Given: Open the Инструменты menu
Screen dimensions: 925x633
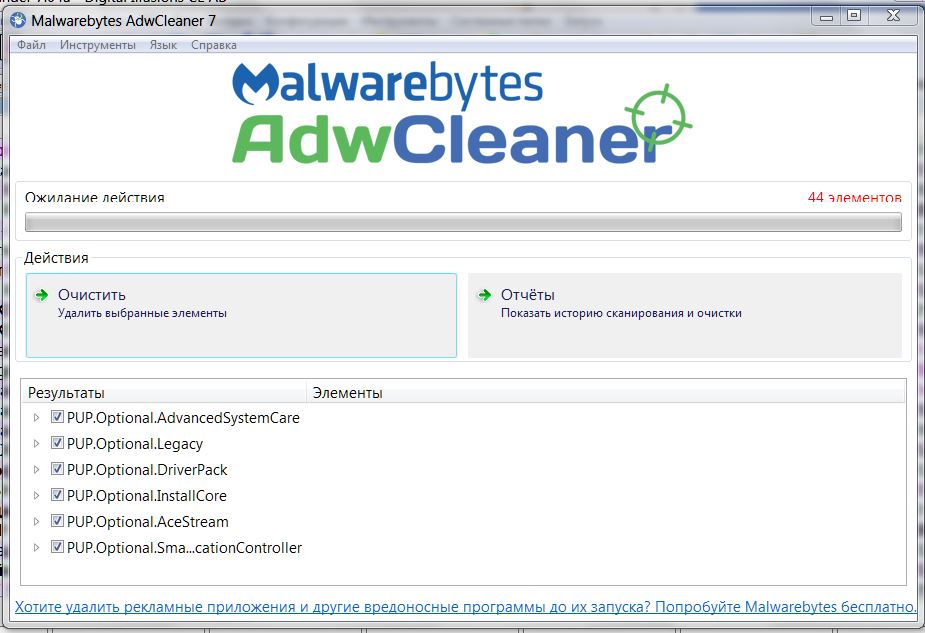Looking at the screenshot, I should (98, 45).
